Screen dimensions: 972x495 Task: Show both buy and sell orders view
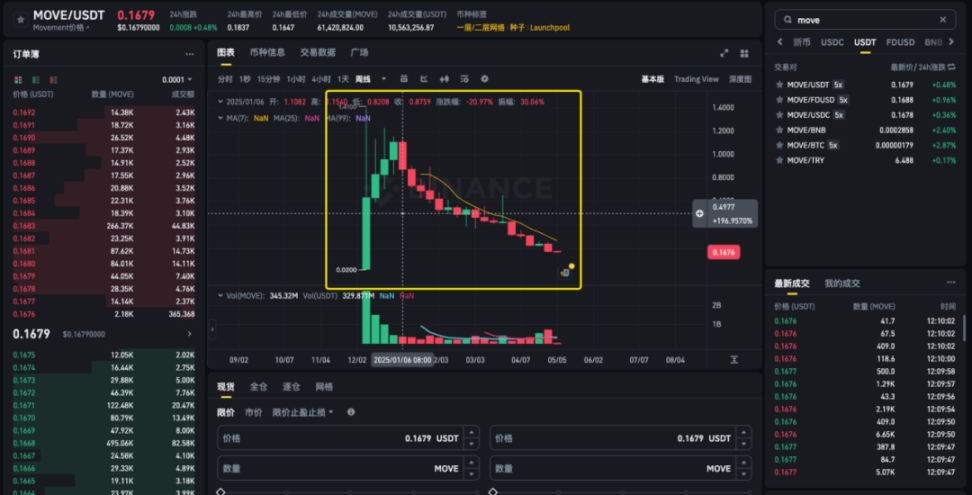tap(17, 80)
